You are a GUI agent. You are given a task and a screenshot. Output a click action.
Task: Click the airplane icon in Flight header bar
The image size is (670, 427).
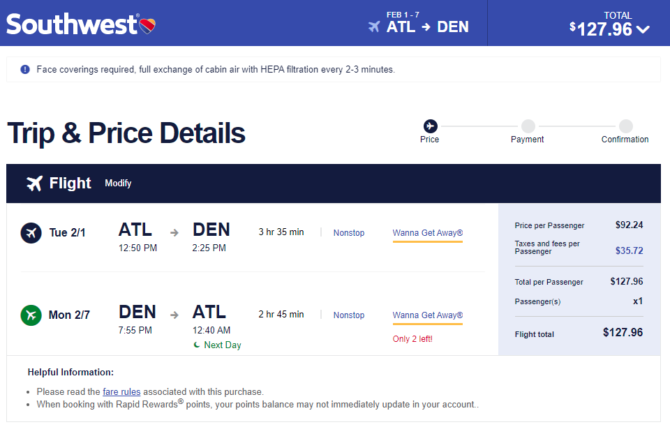click(x=35, y=183)
